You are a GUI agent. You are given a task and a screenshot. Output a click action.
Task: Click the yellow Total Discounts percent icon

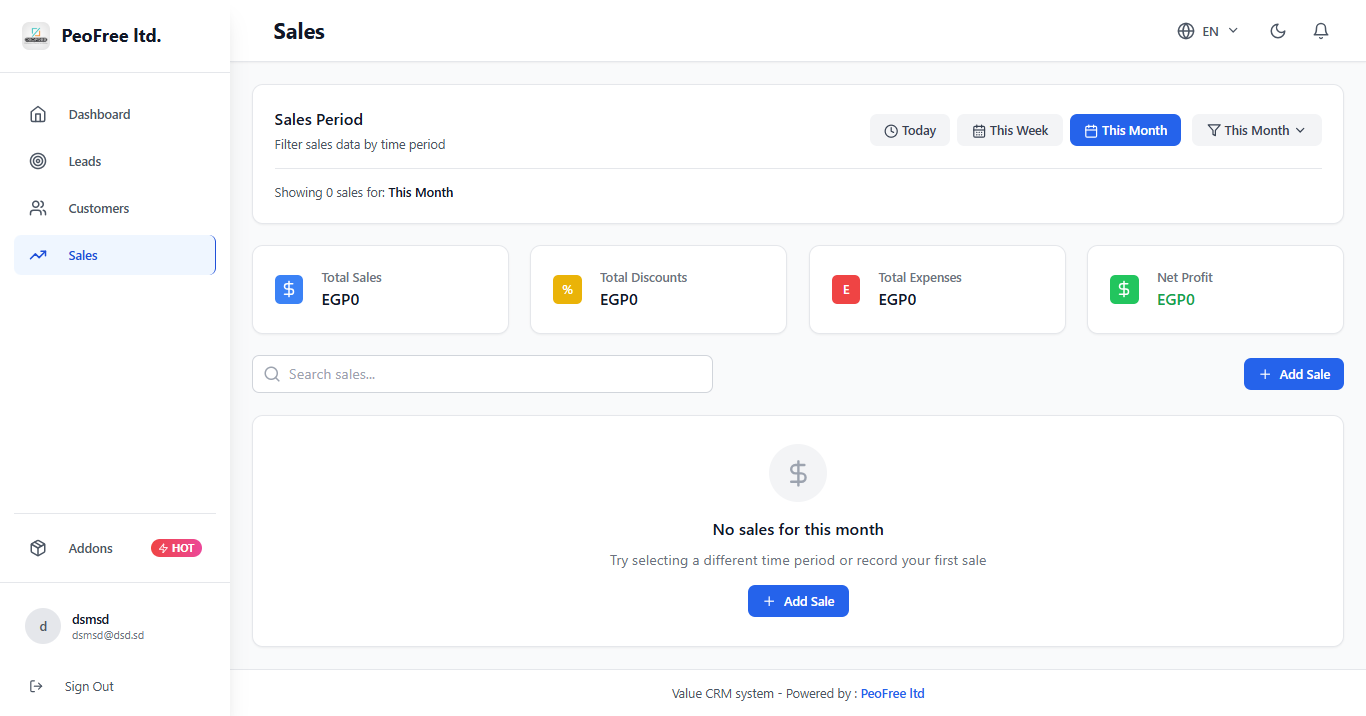[x=567, y=289]
